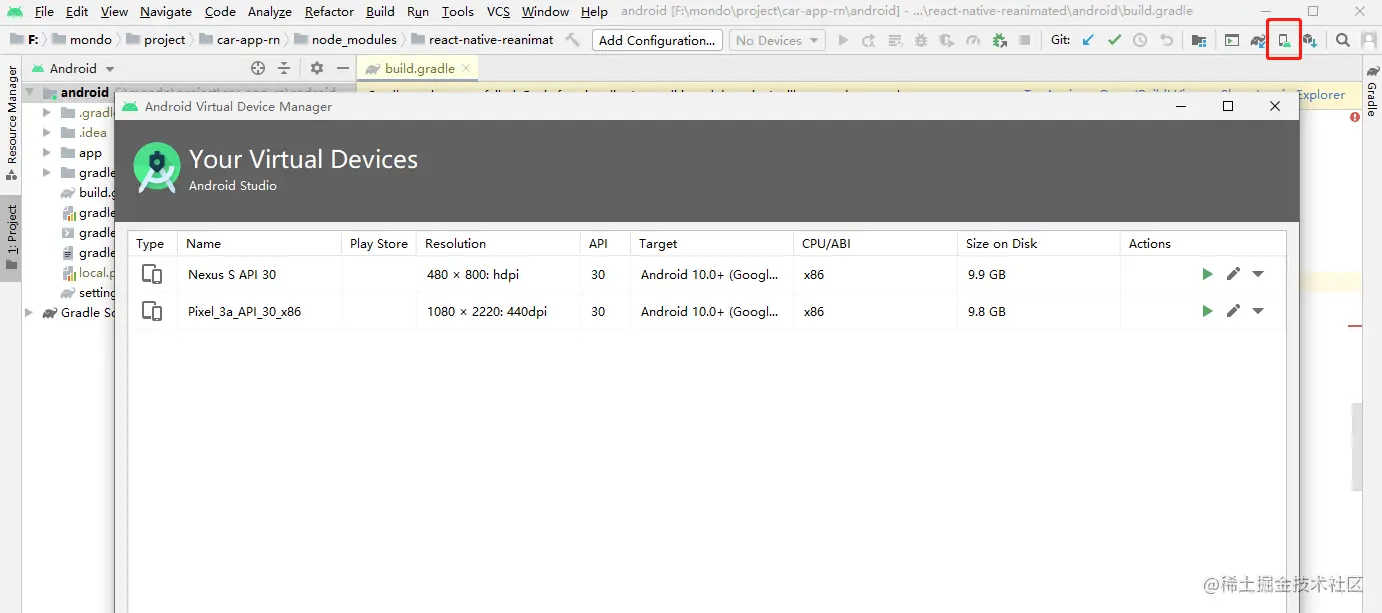This screenshot has width=1382, height=613.
Task: Click Attach Debugger to Android Process icon
Action: pos(999,41)
